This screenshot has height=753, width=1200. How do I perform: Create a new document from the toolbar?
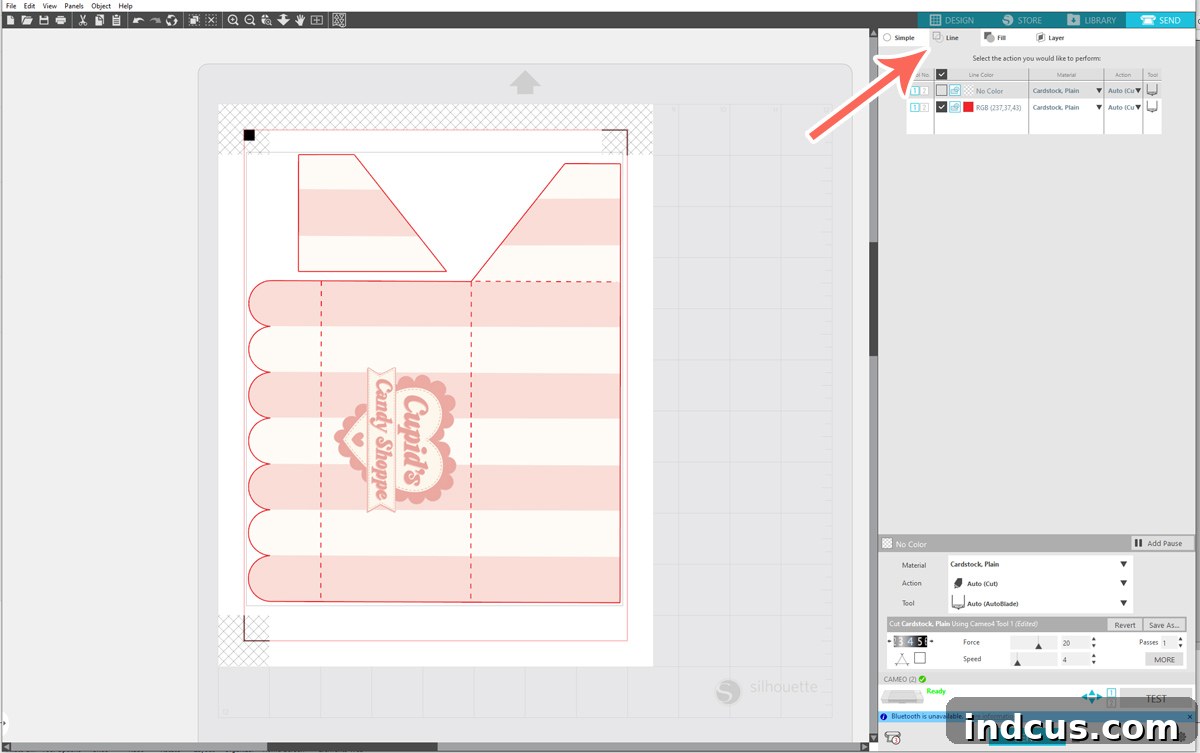[10, 20]
